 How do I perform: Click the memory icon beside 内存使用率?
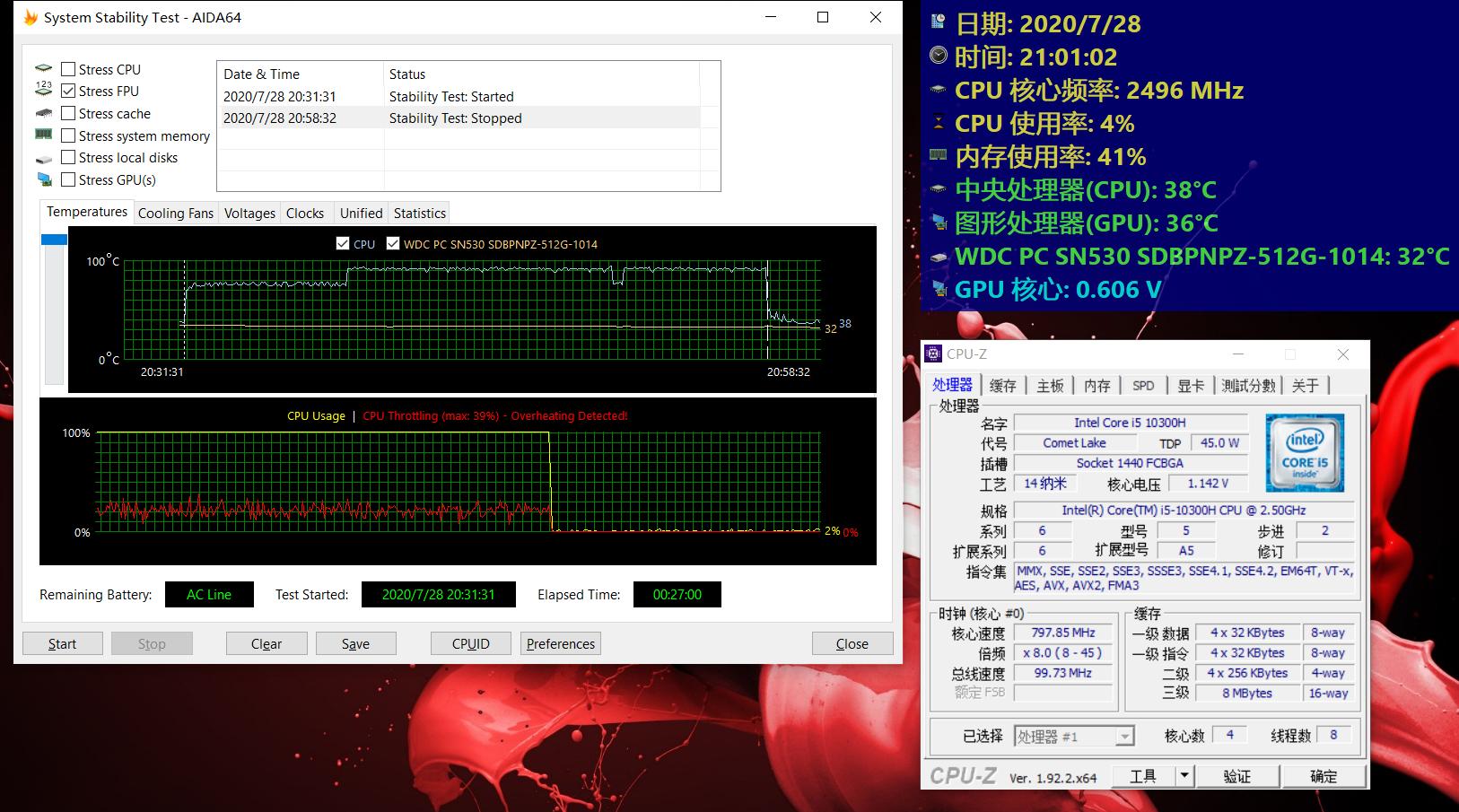pos(939,155)
